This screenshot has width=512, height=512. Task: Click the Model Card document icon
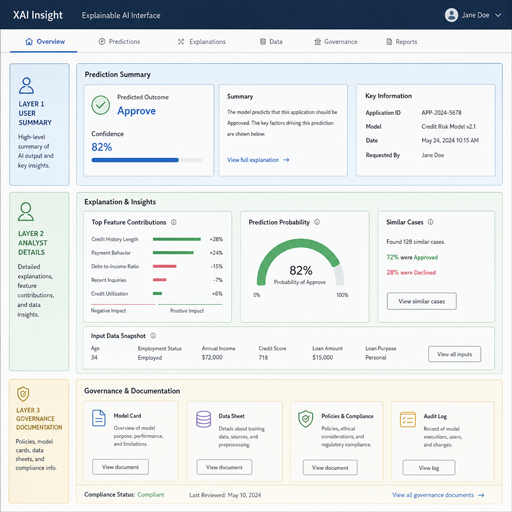pos(99,418)
